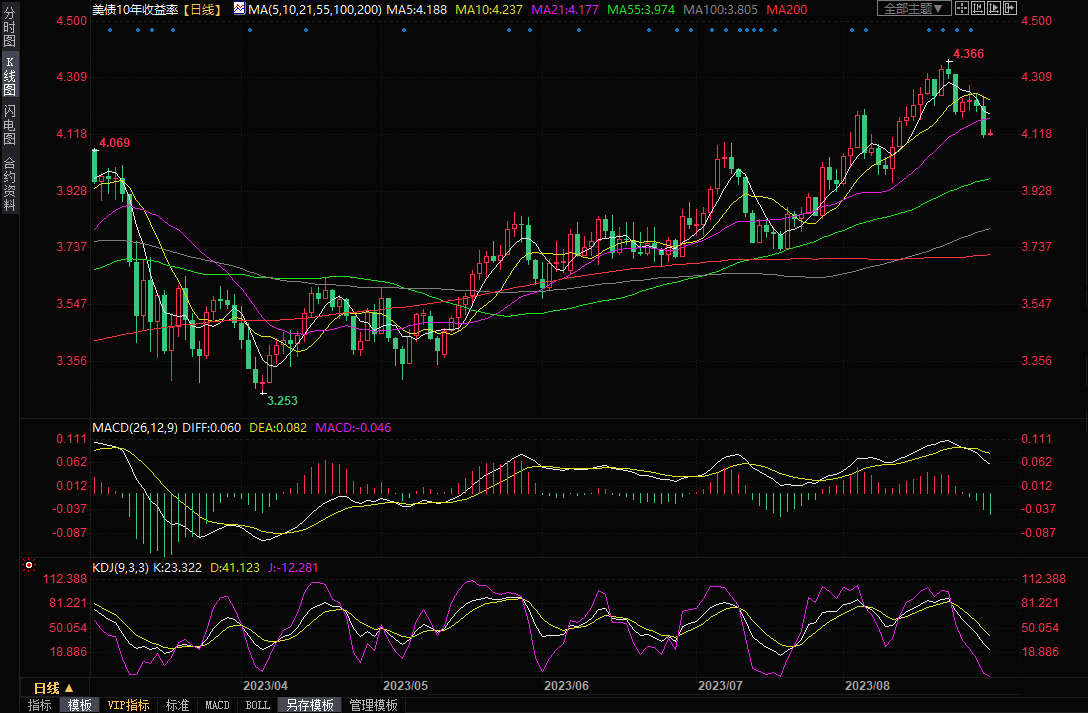Click the 3.253 low price marker
The image size is (1088, 713).
point(282,400)
